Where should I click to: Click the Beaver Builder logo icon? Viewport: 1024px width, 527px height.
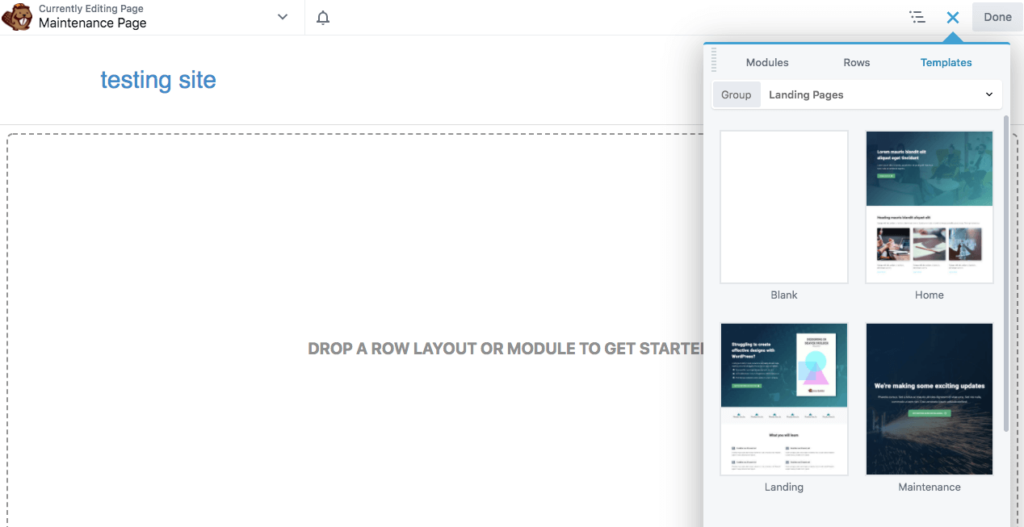click(17, 17)
